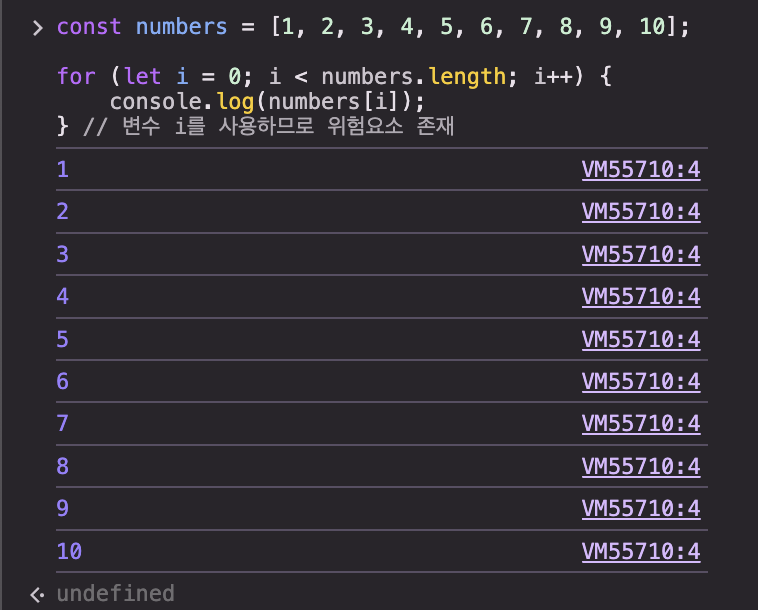The height and width of the screenshot is (610, 758).
Task: Open VM55710:4 link beside output 1
Action: [641, 169]
